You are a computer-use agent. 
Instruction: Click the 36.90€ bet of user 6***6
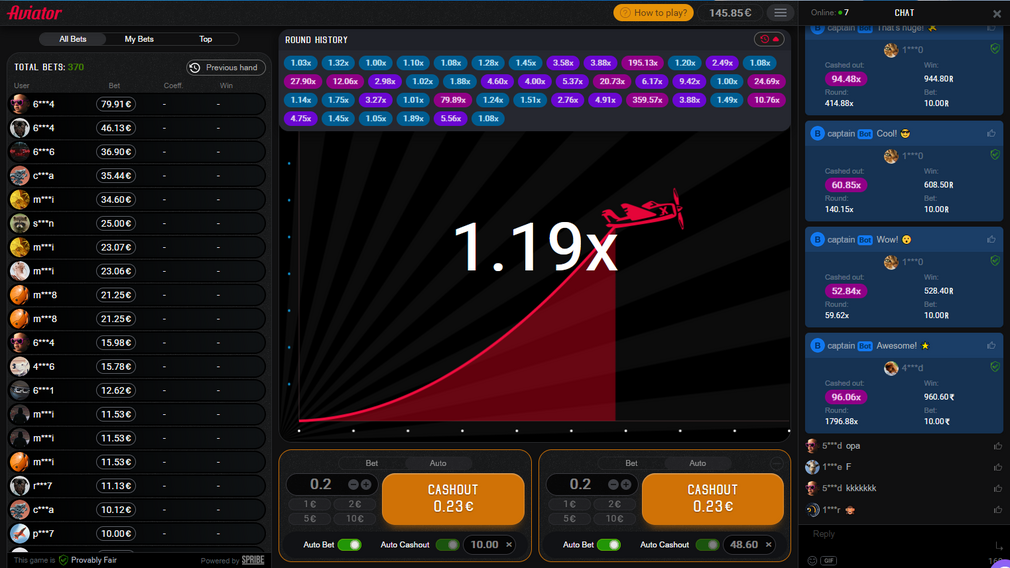tap(116, 152)
